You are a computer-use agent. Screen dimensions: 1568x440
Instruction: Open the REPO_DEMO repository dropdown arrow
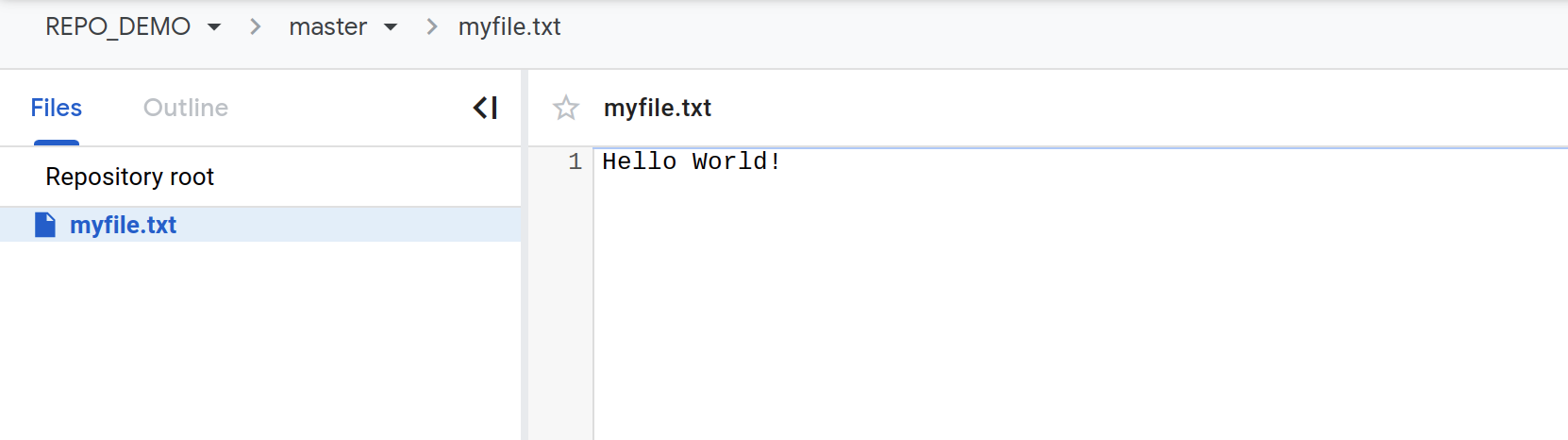click(x=214, y=27)
